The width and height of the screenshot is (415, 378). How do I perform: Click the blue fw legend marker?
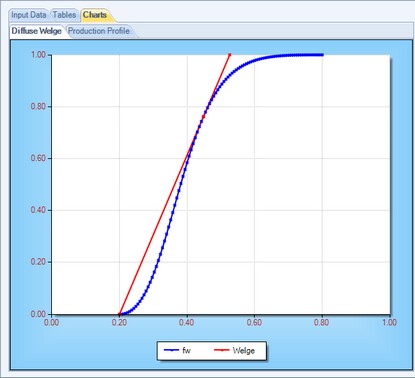click(x=172, y=350)
